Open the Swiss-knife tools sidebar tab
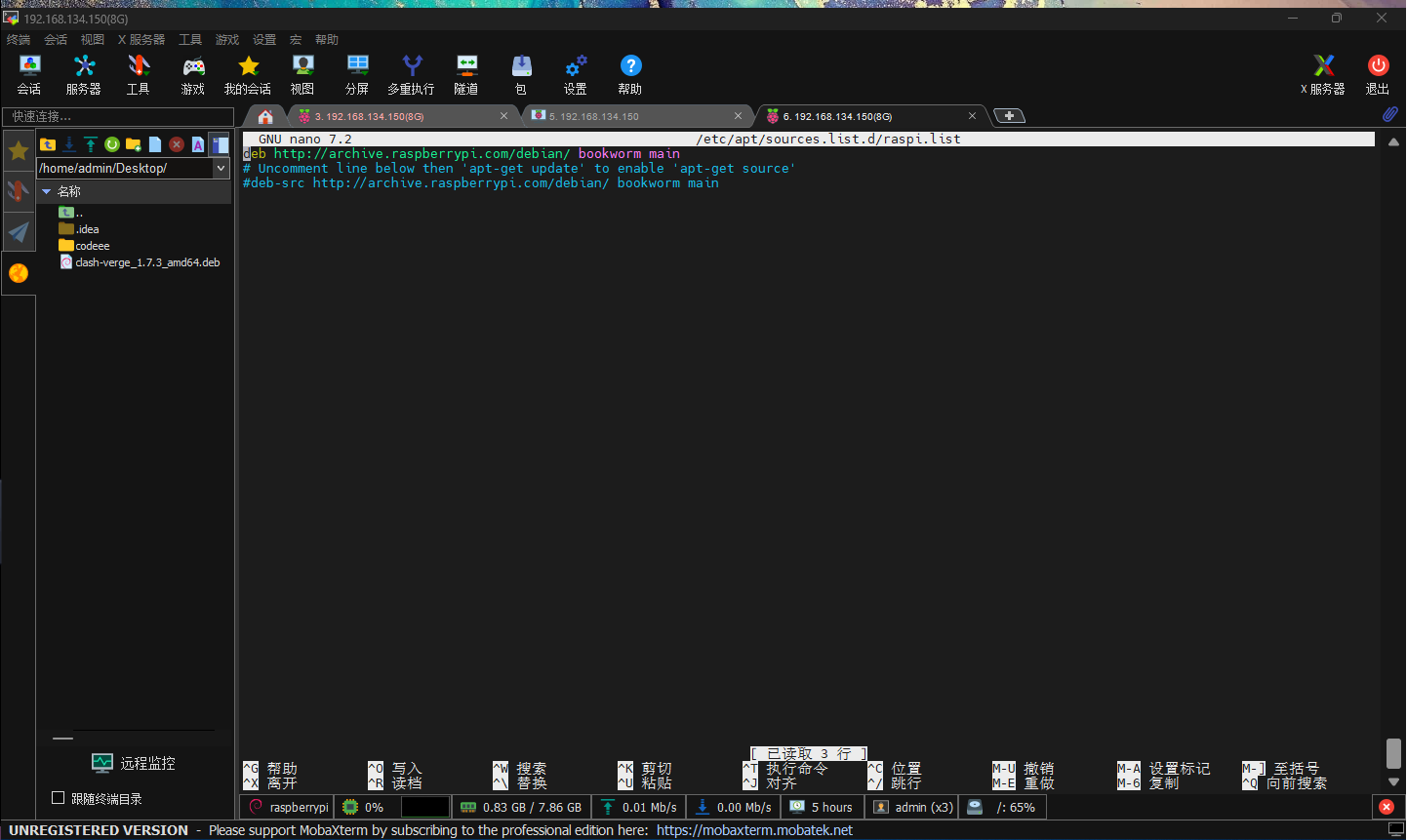Viewport: 1407px width, 840px height. (19, 190)
